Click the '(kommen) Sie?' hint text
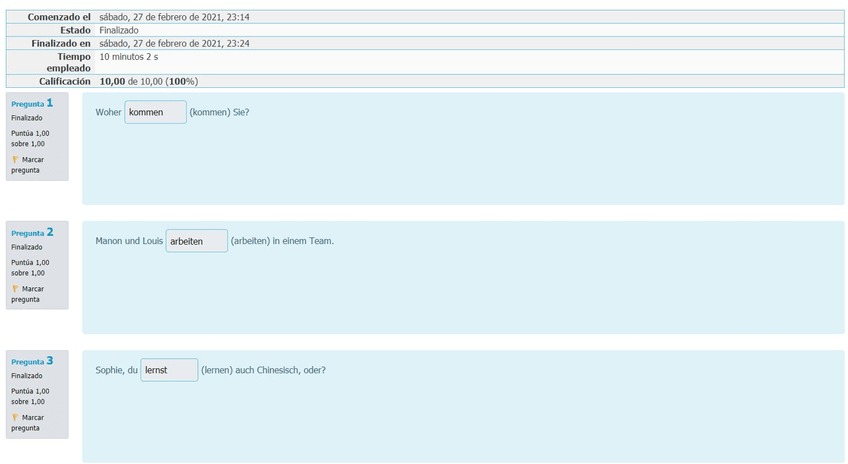The image size is (848, 464). coord(219,112)
